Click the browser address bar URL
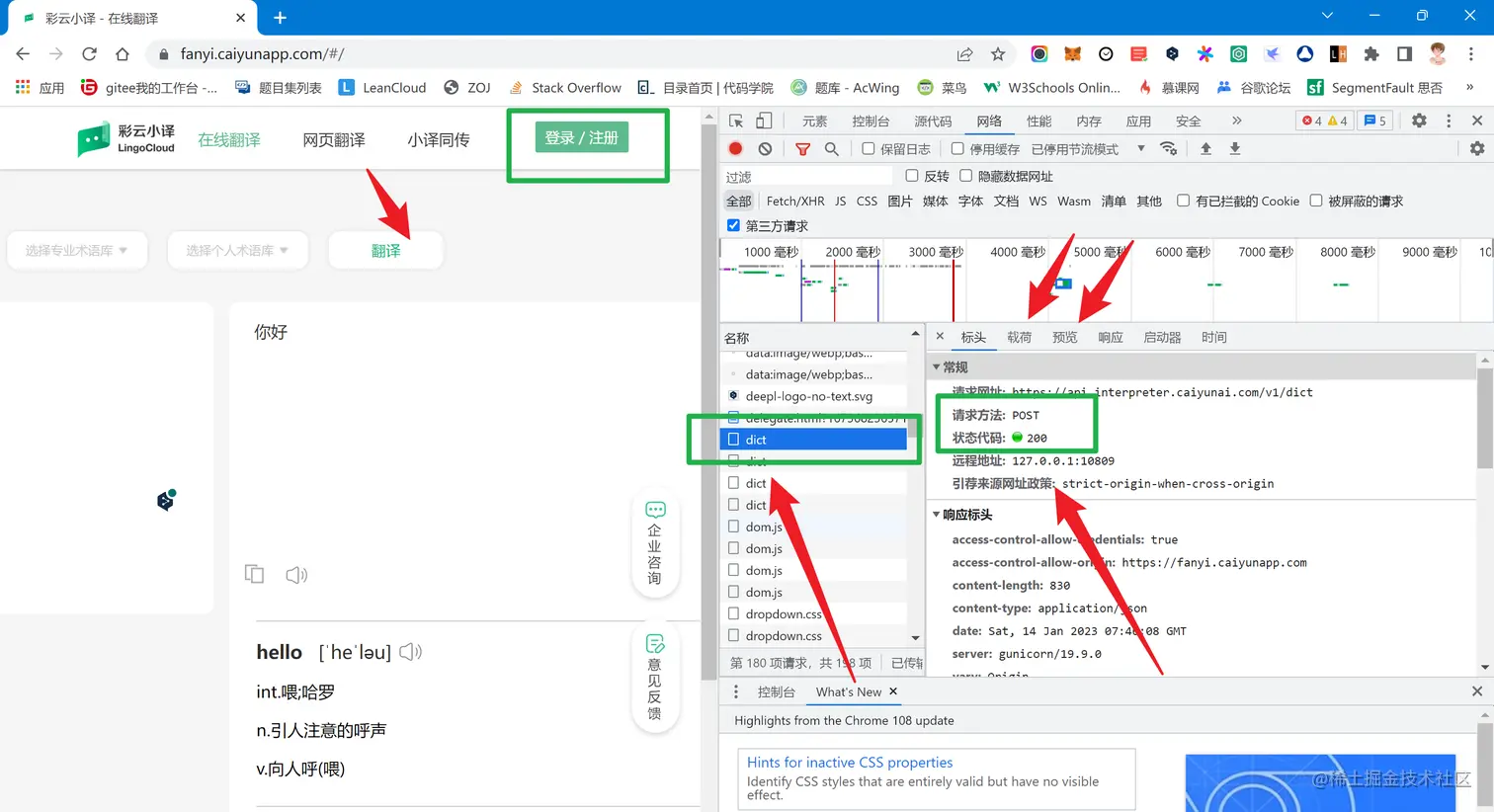 [262, 54]
